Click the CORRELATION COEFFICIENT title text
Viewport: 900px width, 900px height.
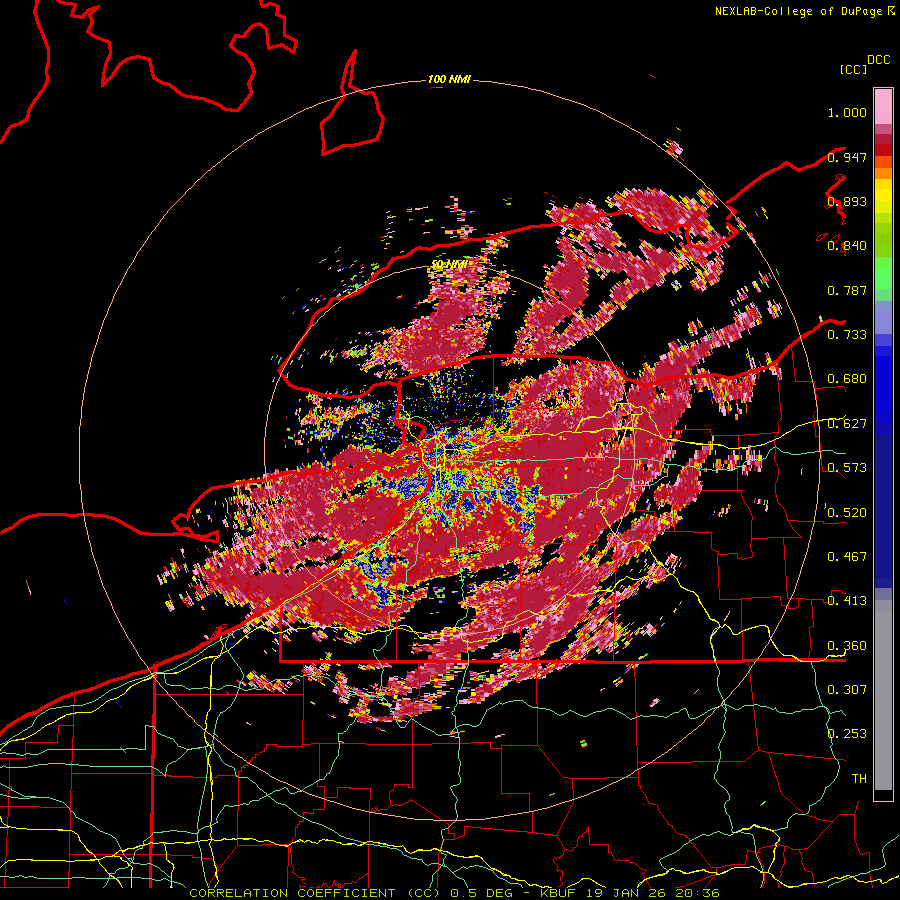coord(292,893)
